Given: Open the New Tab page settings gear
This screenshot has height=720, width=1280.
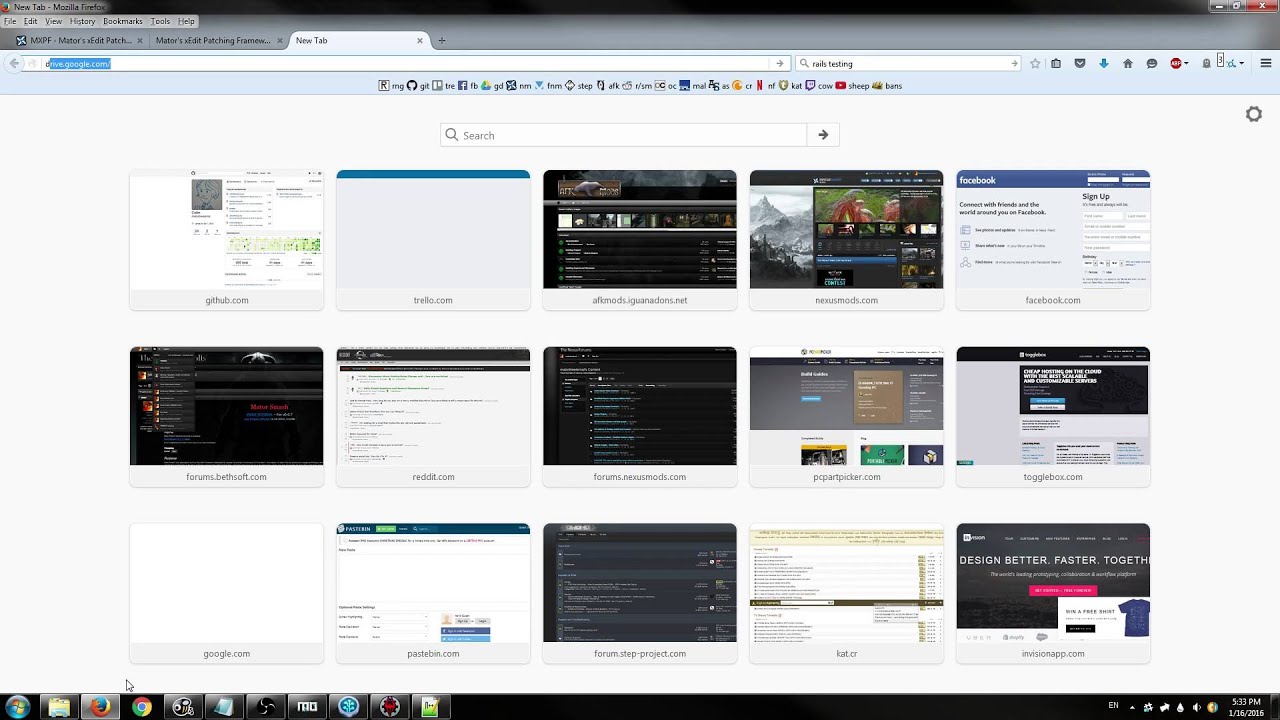Looking at the screenshot, I should 1254,114.
